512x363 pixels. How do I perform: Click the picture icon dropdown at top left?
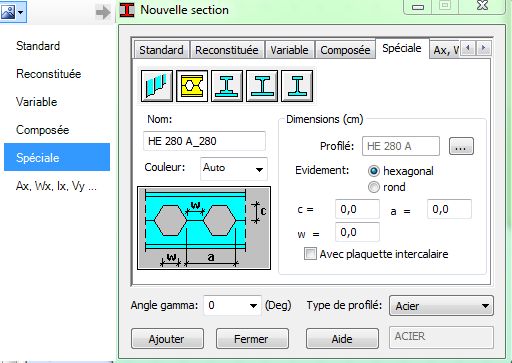13,12
